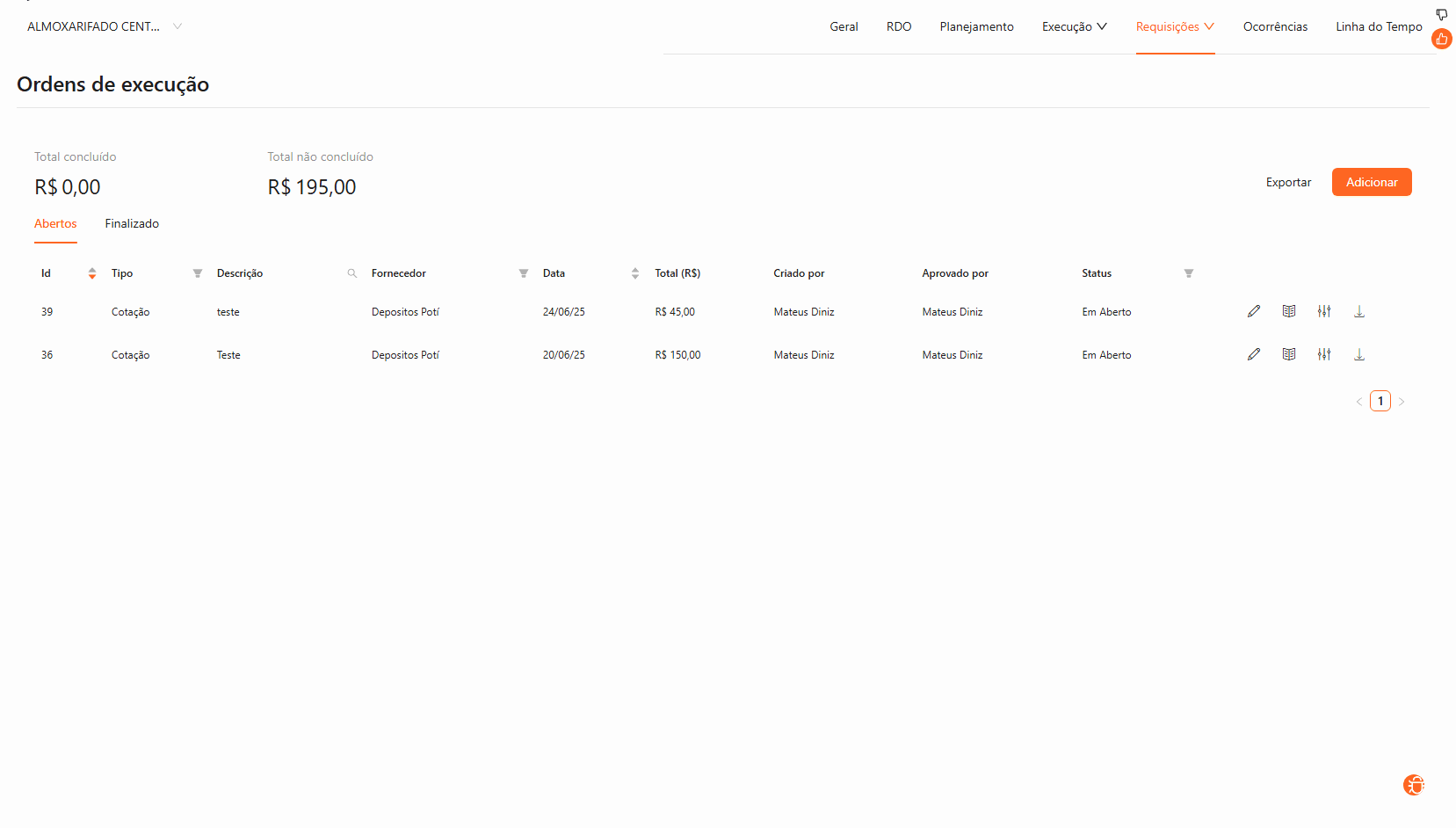Download order 39 using the download icon
Image resolution: width=1456 pixels, height=828 pixels.
tap(1359, 311)
